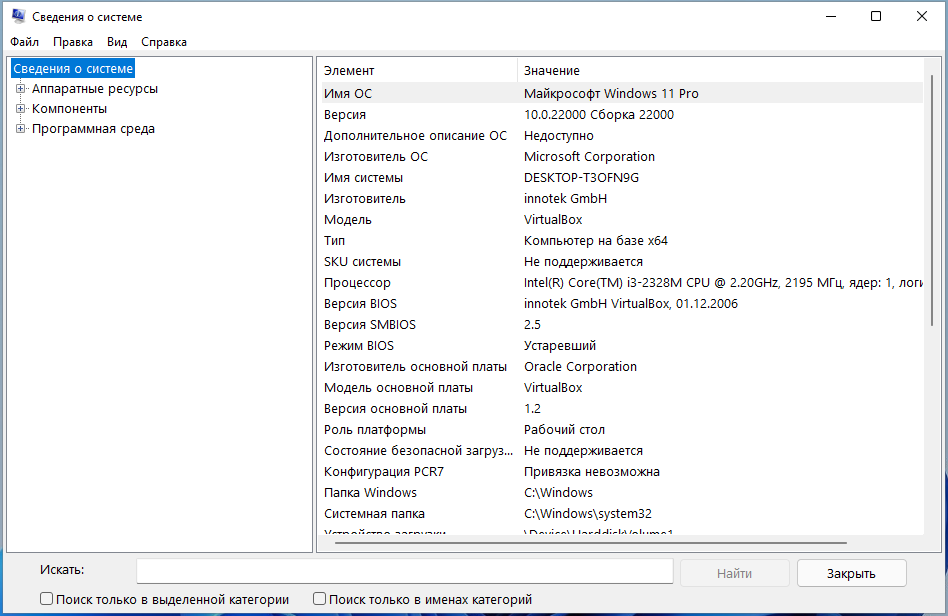Open the Вид menu
This screenshot has height=616, width=948.
click(117, 42)
